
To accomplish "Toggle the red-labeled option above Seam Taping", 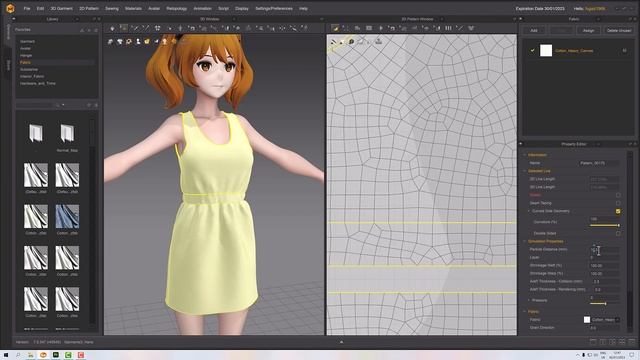I will pos(618,195).
